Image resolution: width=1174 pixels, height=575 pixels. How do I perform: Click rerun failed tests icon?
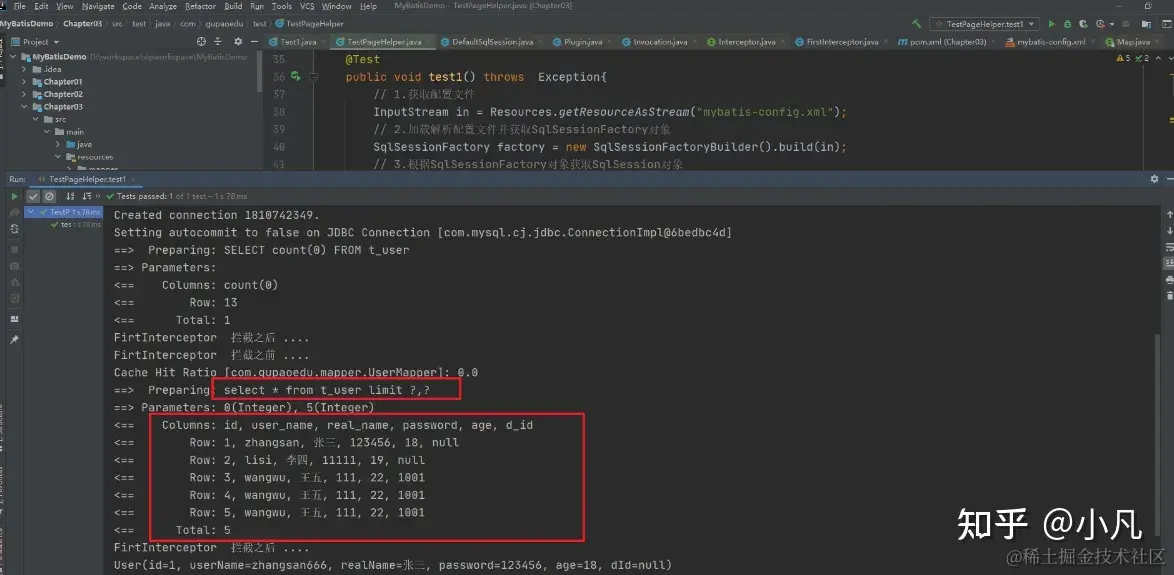(14, 213)
